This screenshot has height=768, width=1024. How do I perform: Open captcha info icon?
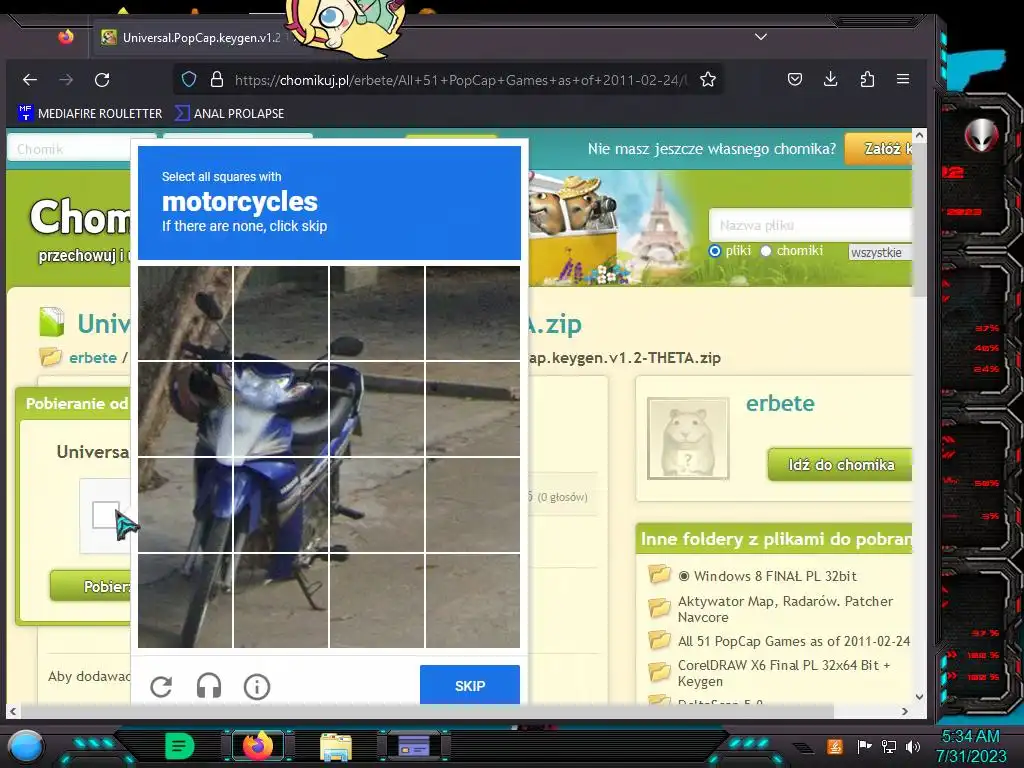[257, 686]
